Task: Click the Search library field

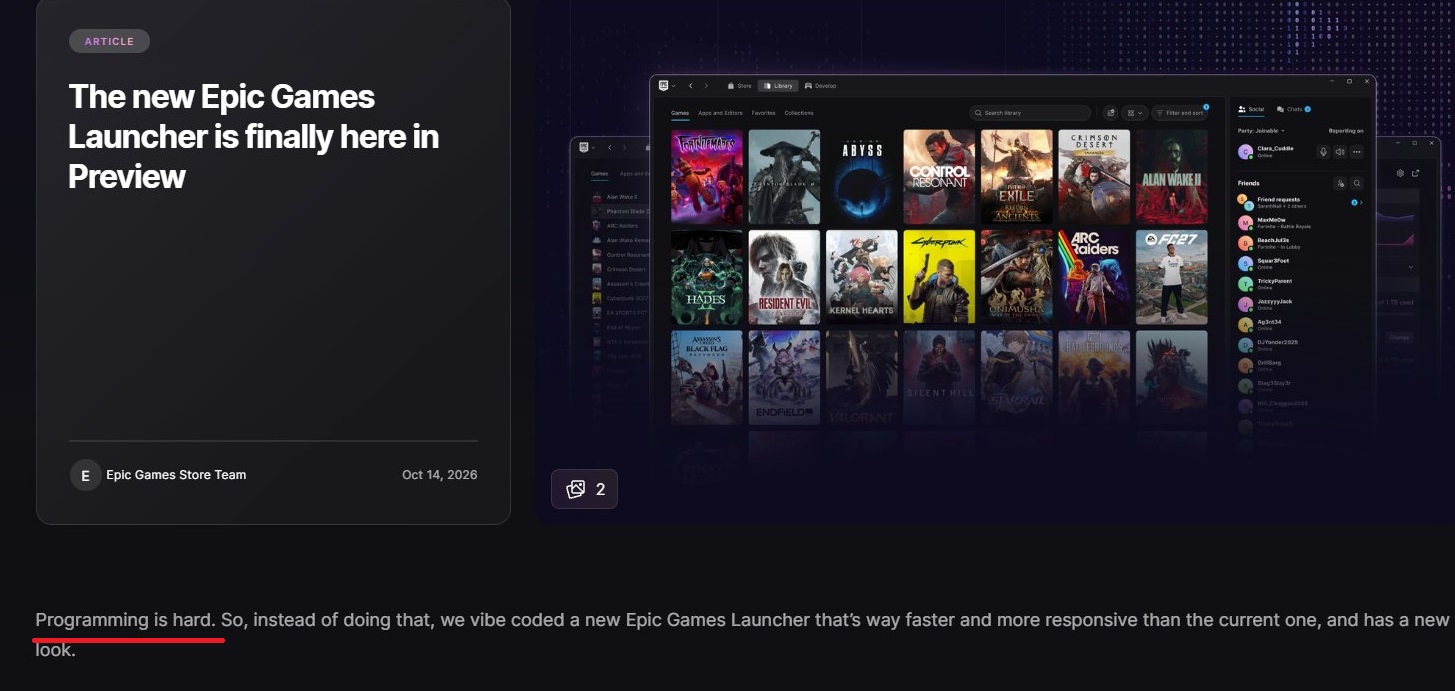Action: click(1030, 113)
